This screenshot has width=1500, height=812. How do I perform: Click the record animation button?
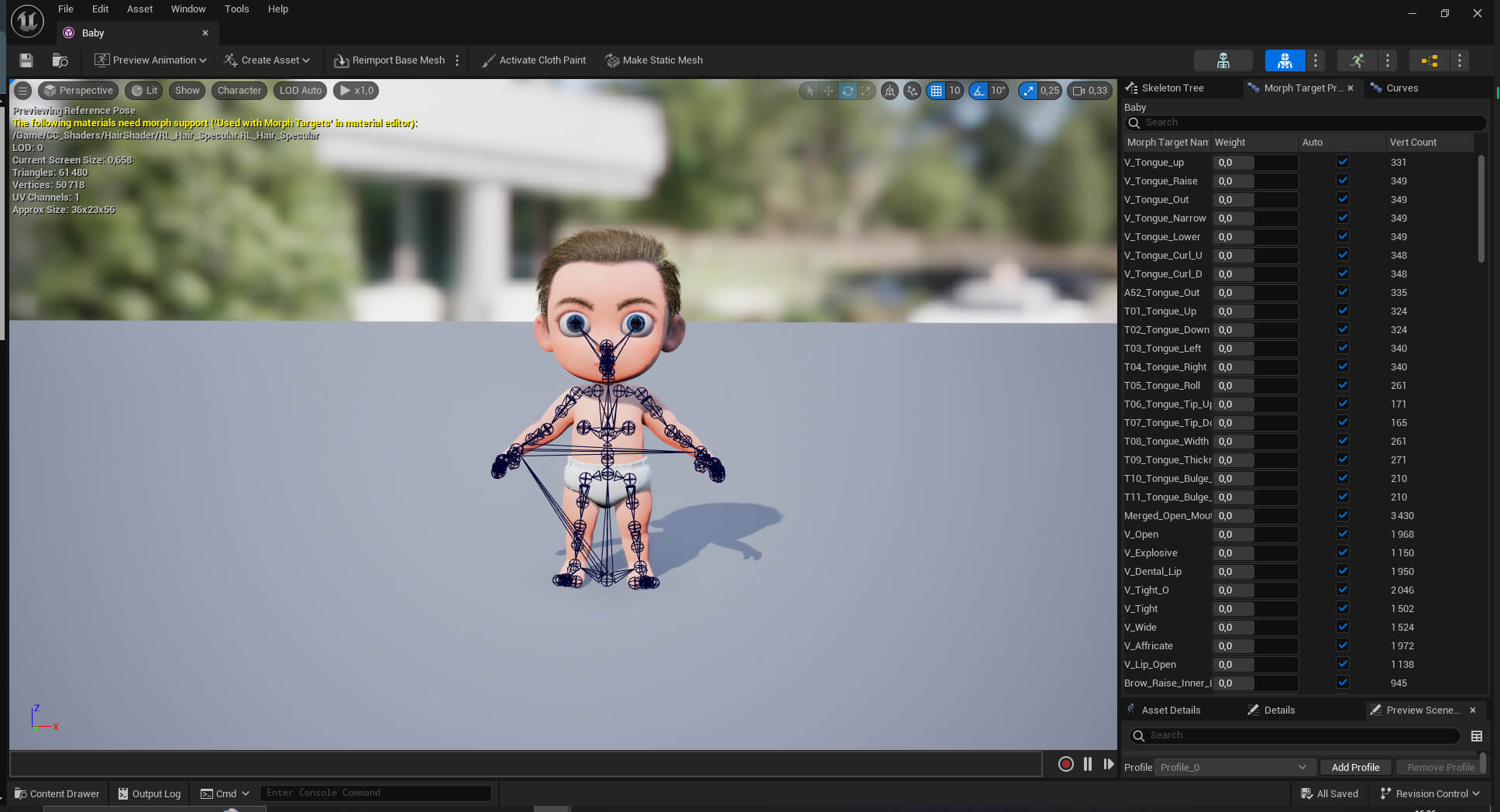click(1066, 764)
